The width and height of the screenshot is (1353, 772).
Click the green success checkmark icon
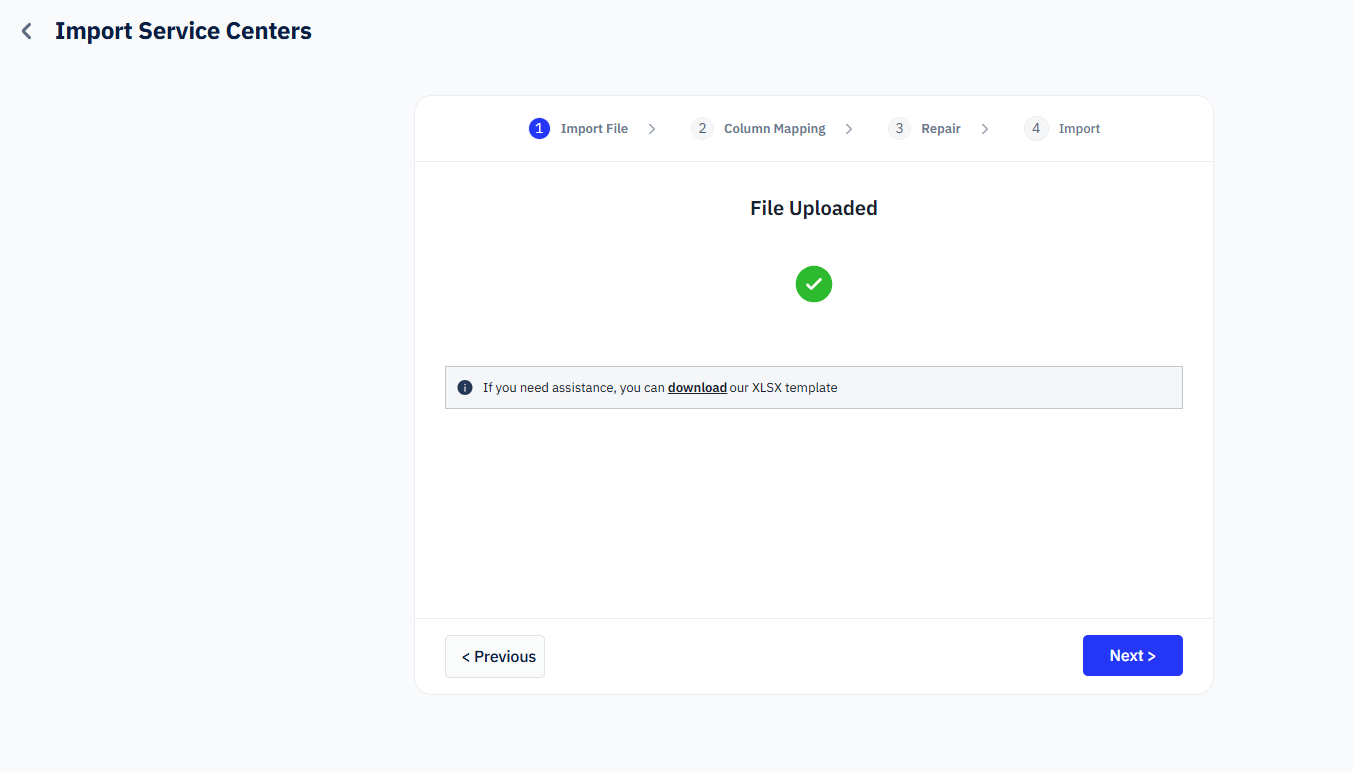(x=813, y=284)
